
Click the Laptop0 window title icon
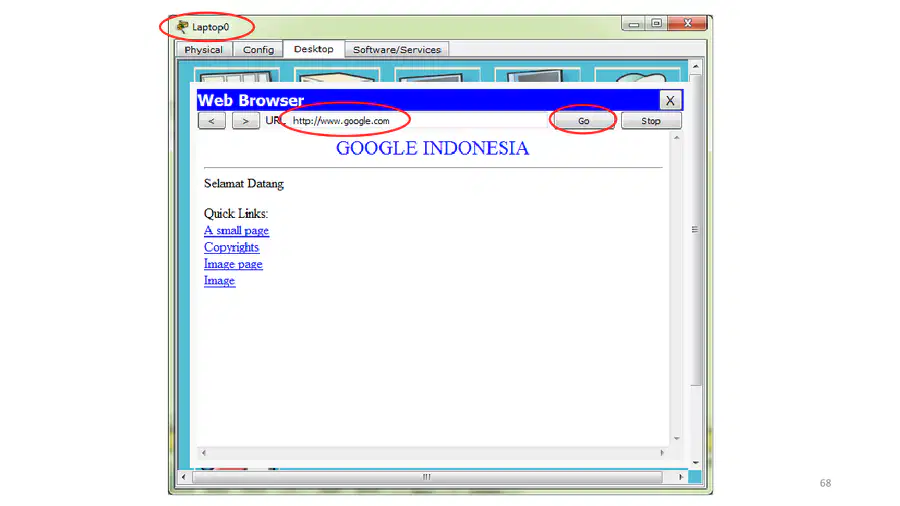pos(183,26)
